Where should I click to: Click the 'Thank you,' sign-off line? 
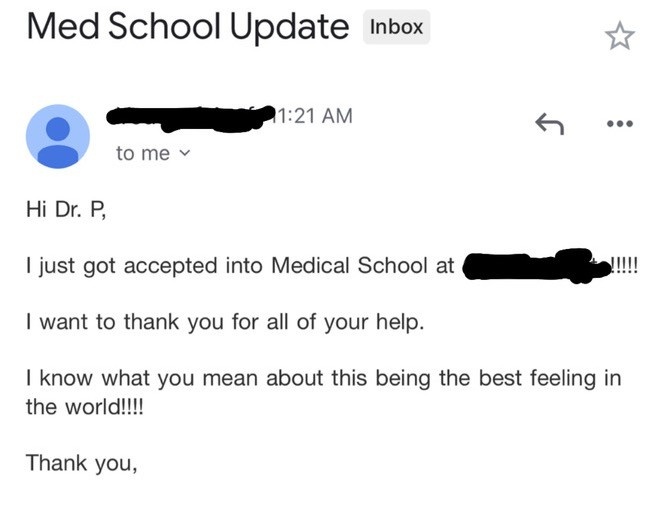point(81,463)
